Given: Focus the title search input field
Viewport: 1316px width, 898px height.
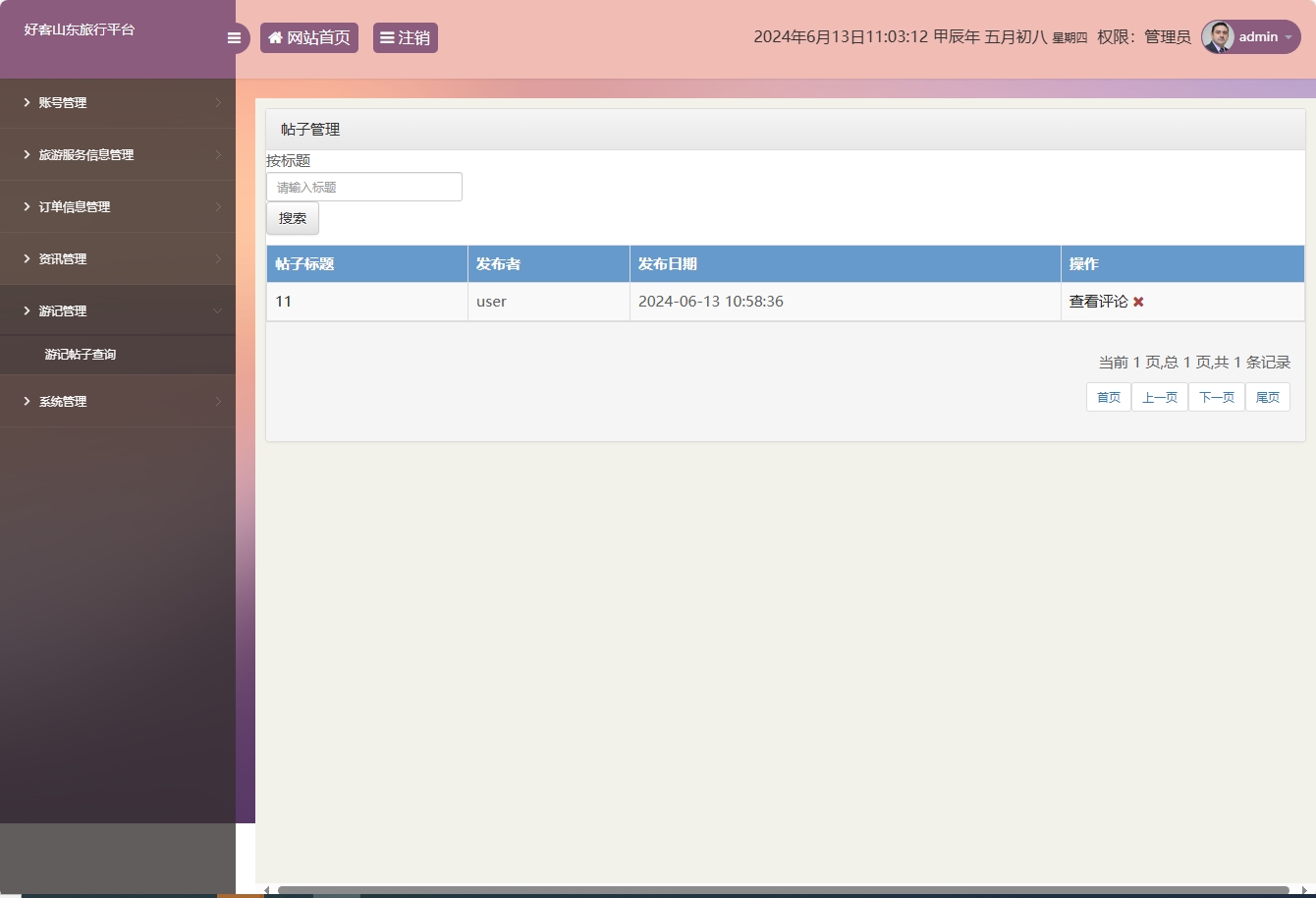Looking at the screenshot, I should point(363,187).
